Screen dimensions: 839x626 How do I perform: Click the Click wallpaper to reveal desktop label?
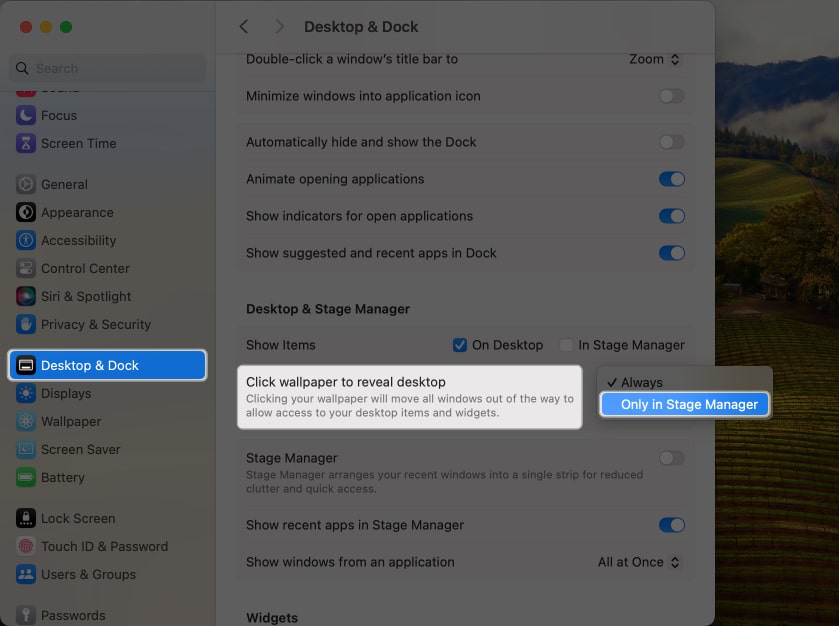tap(346, 381)
